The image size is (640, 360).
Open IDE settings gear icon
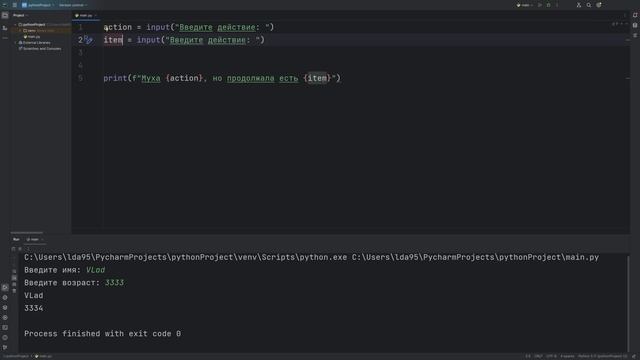coord(599,5)
